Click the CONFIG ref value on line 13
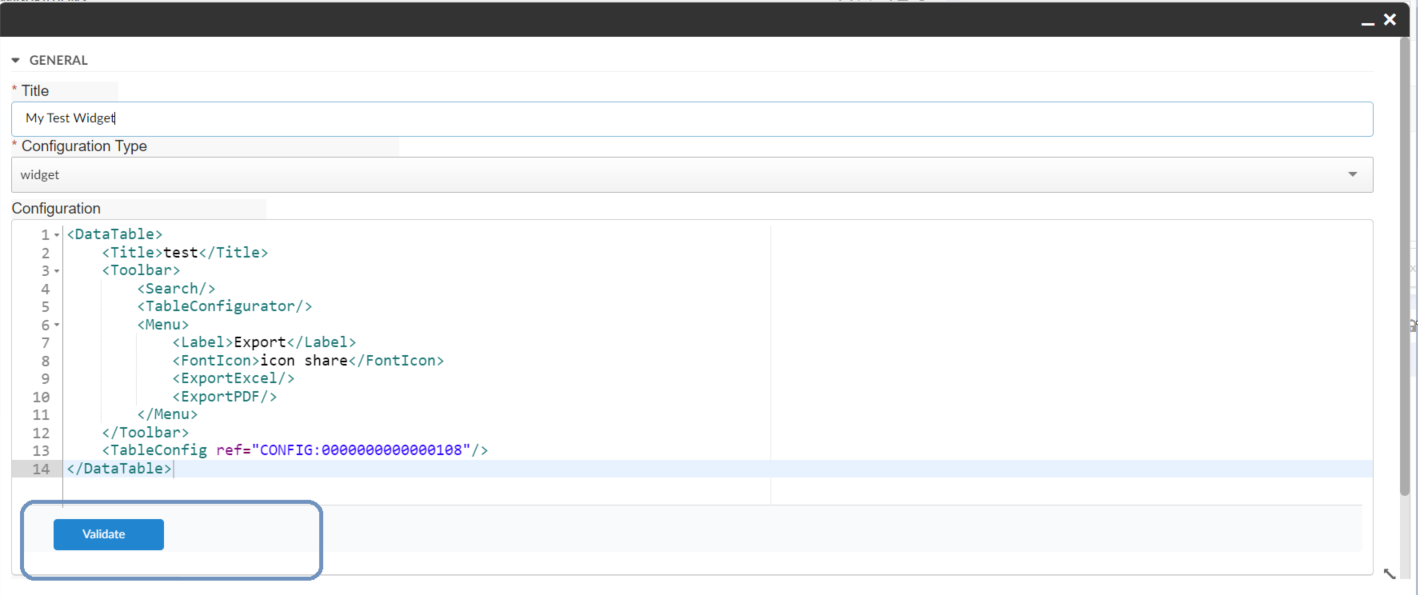1418x595 pixels. [x=364, y=451]
